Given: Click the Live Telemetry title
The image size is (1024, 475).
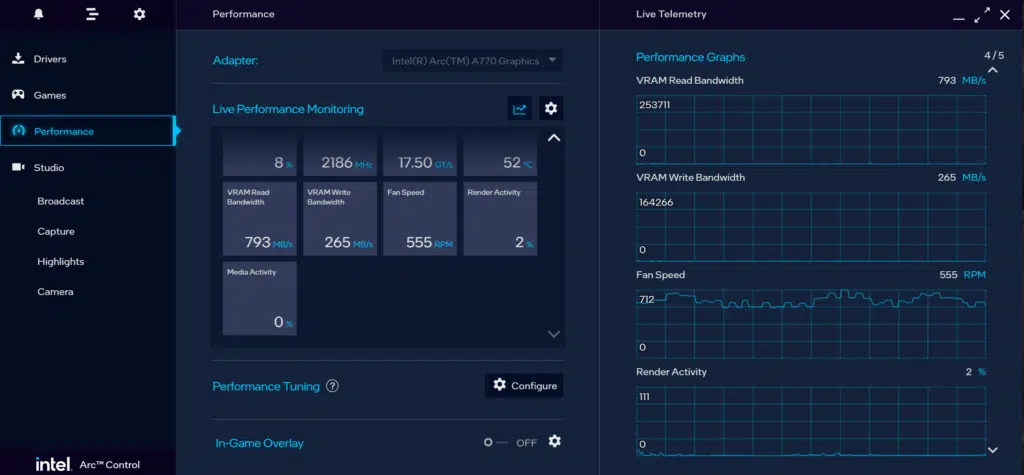Looking at the screenshot, I should pyautogui.click(x=671, y=14).
